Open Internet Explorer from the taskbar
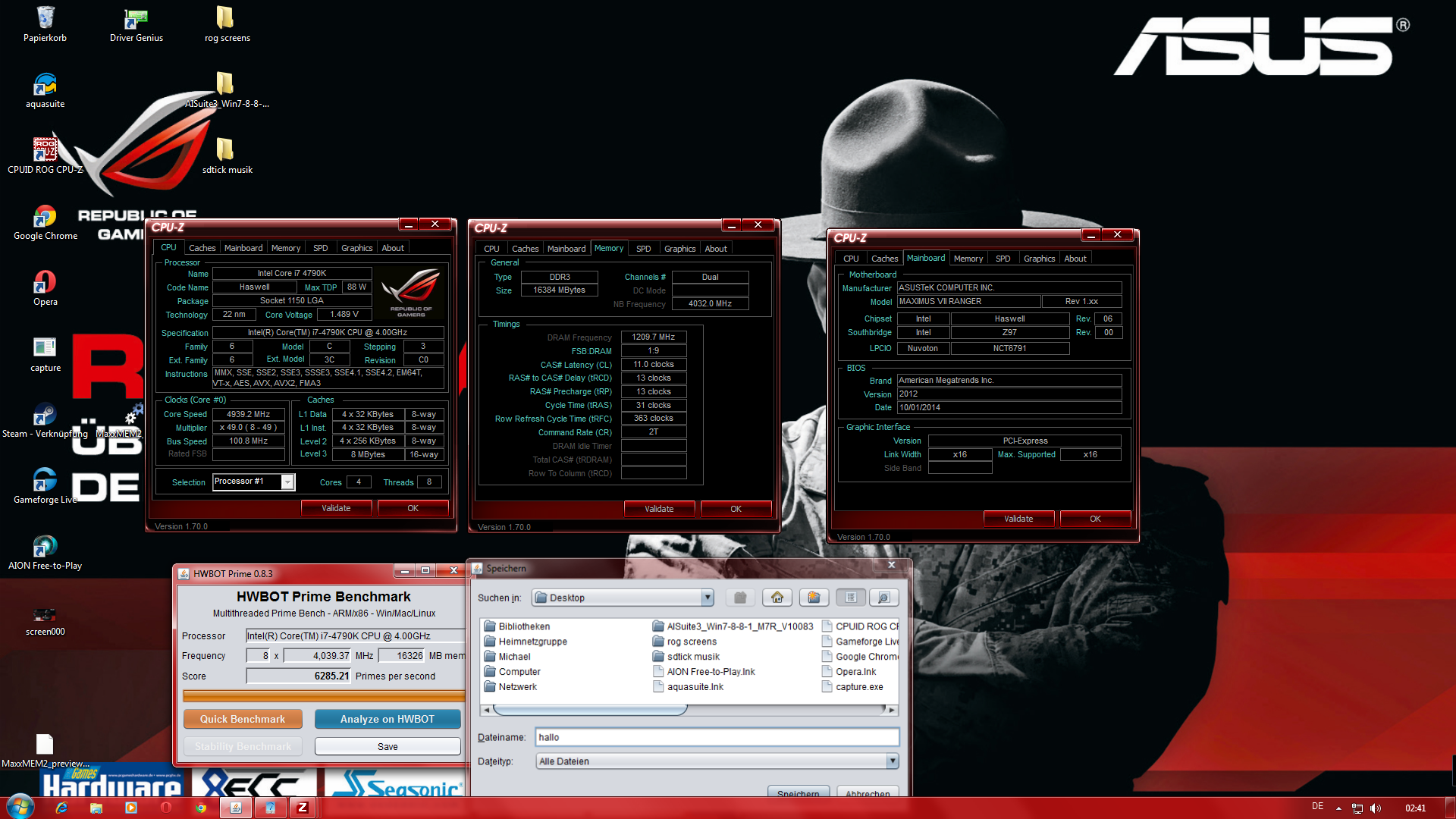Screen dimensions: 1456x819 coord(61,808)
